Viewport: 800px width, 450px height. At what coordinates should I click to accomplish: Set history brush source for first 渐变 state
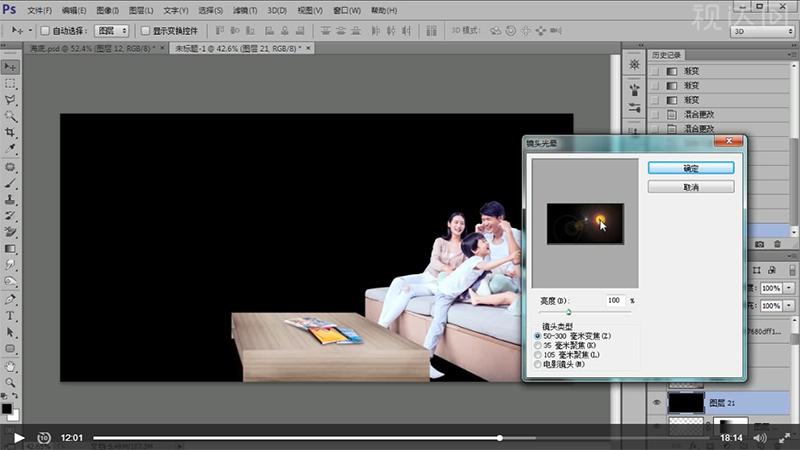(655, 71)
